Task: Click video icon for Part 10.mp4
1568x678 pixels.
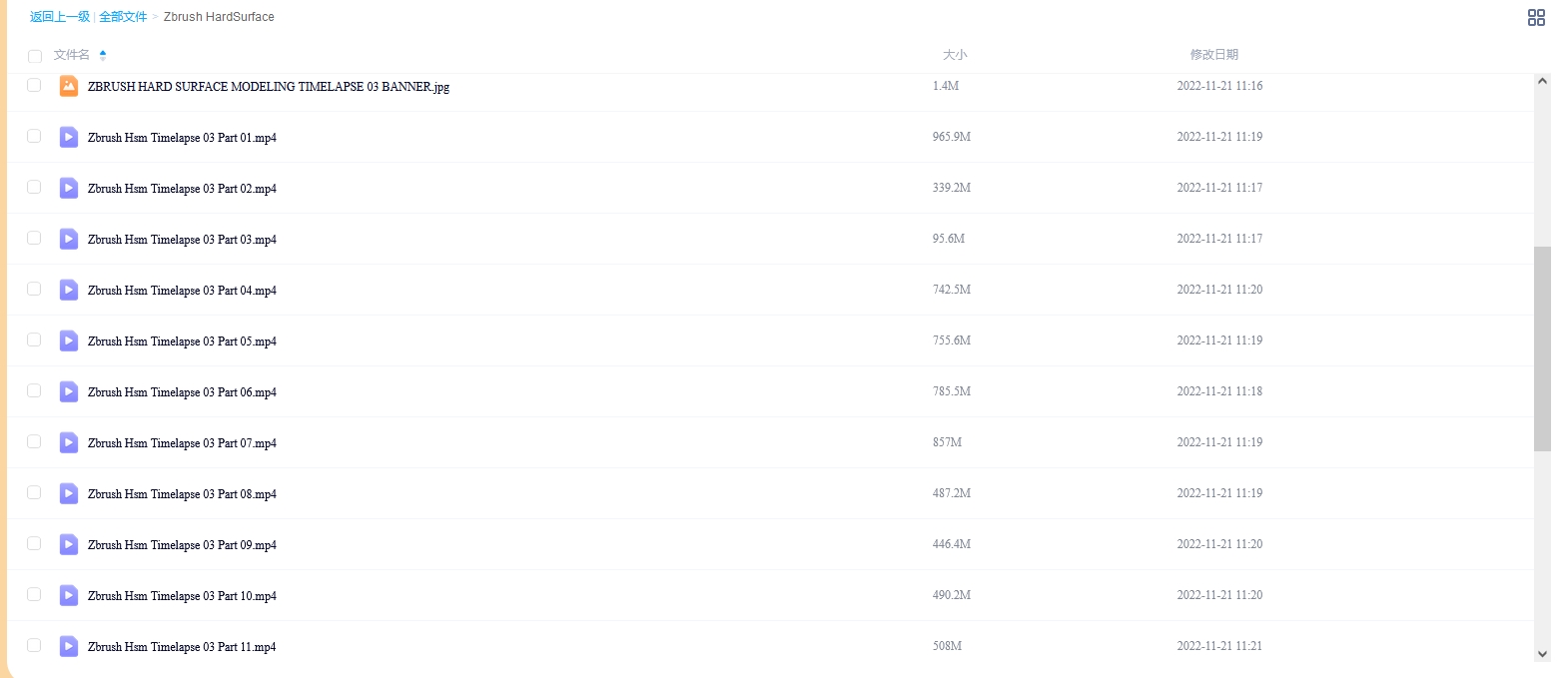Action: (69, 595)
